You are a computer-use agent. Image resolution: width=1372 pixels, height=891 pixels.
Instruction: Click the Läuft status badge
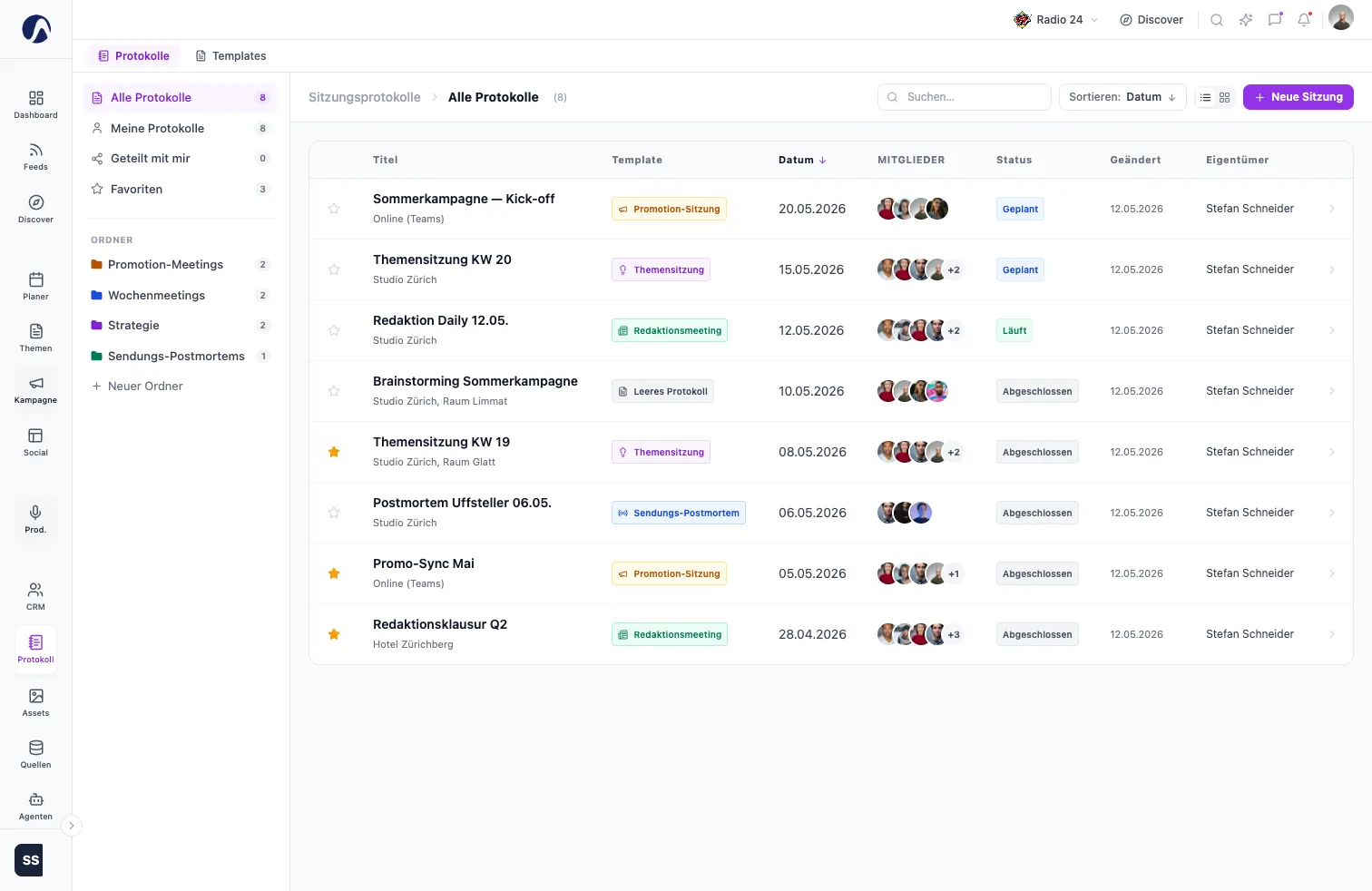1014,330
